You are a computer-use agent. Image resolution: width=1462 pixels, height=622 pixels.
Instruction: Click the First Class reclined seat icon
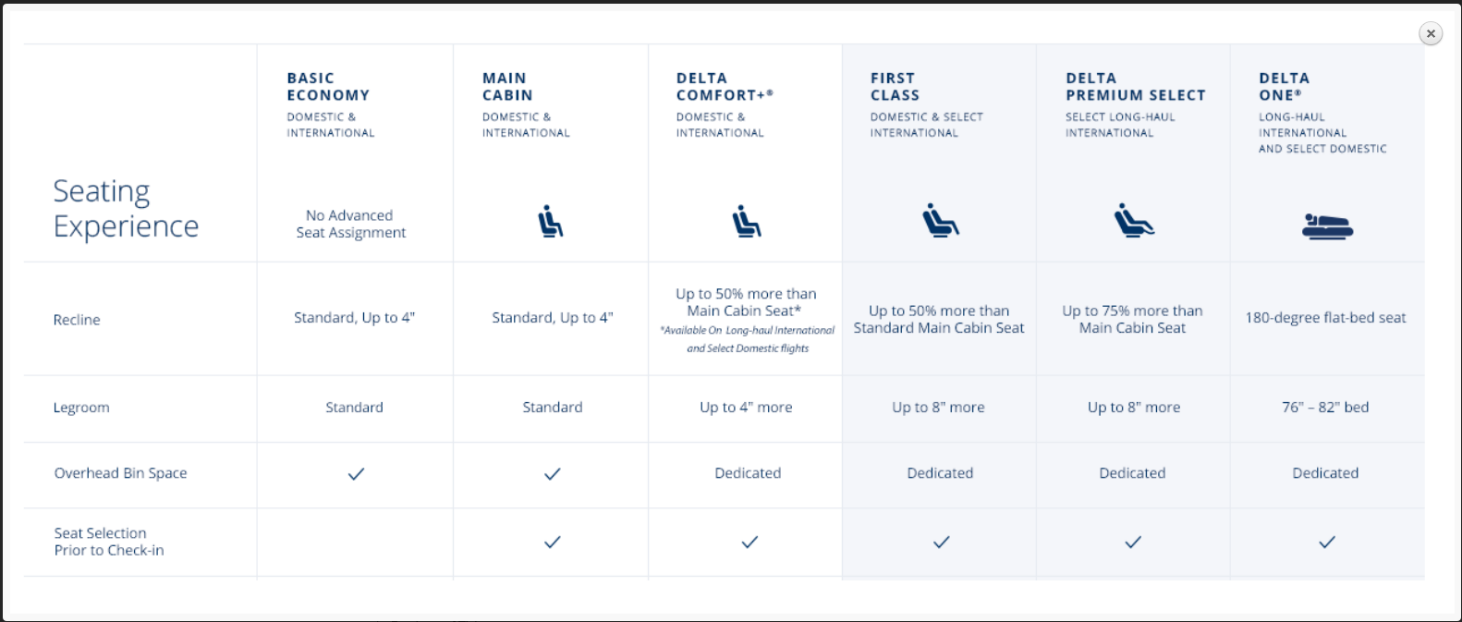click(940, 220)
